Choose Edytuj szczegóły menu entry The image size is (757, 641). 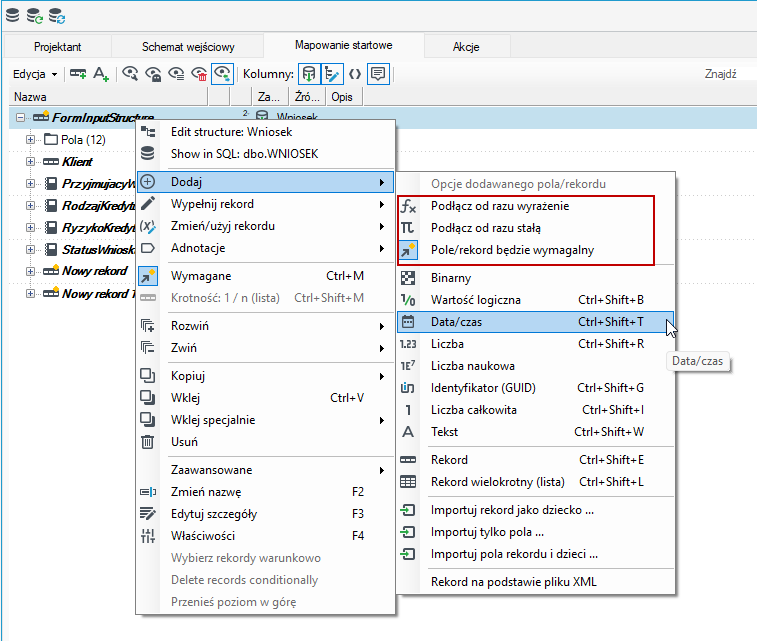(266, 514)
